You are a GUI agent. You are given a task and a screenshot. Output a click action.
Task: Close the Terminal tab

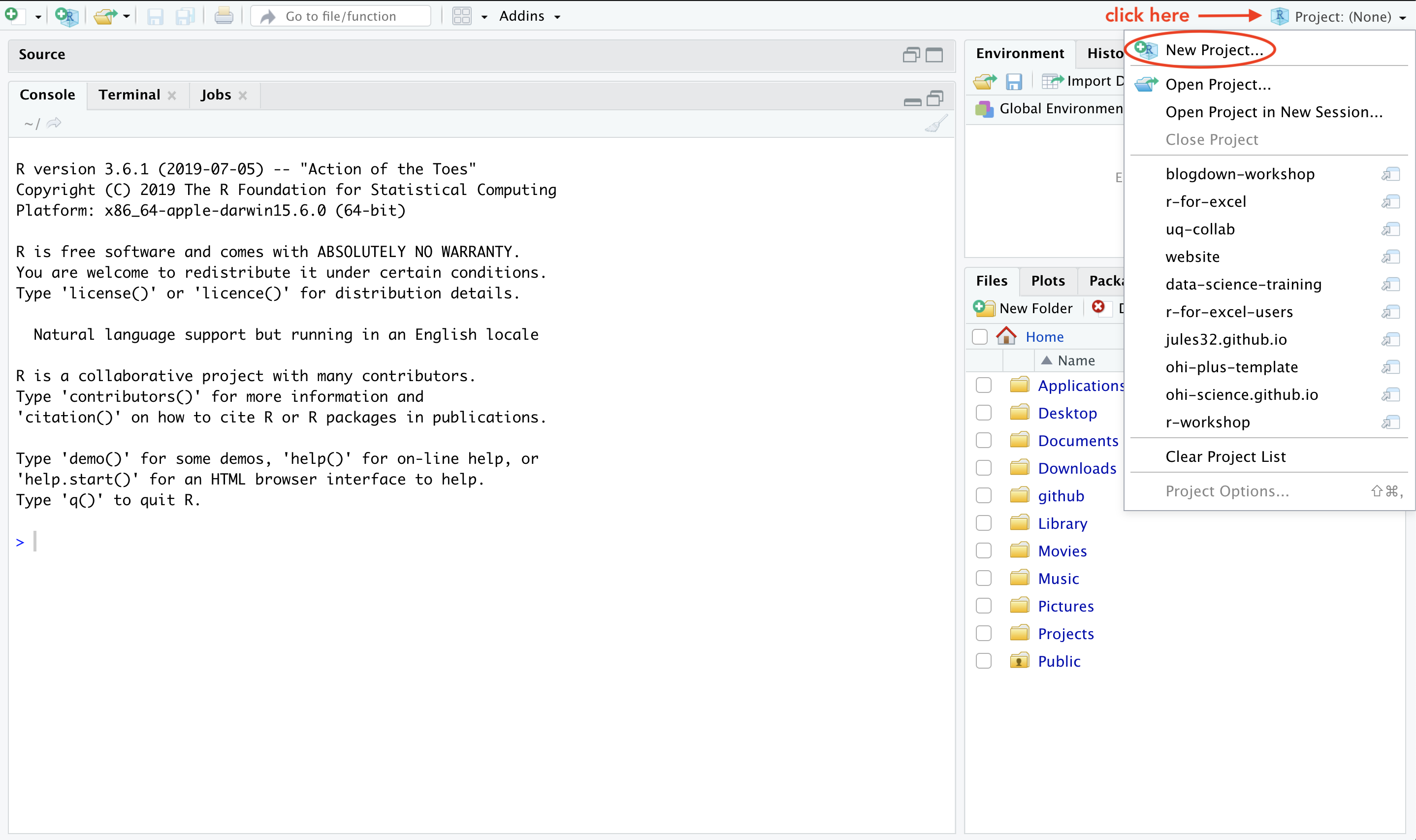tap(171, 96)
